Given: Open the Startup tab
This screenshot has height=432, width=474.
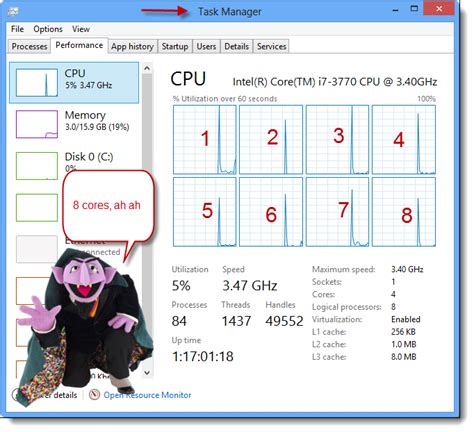Looking at the screenshot, I should 175,46.
